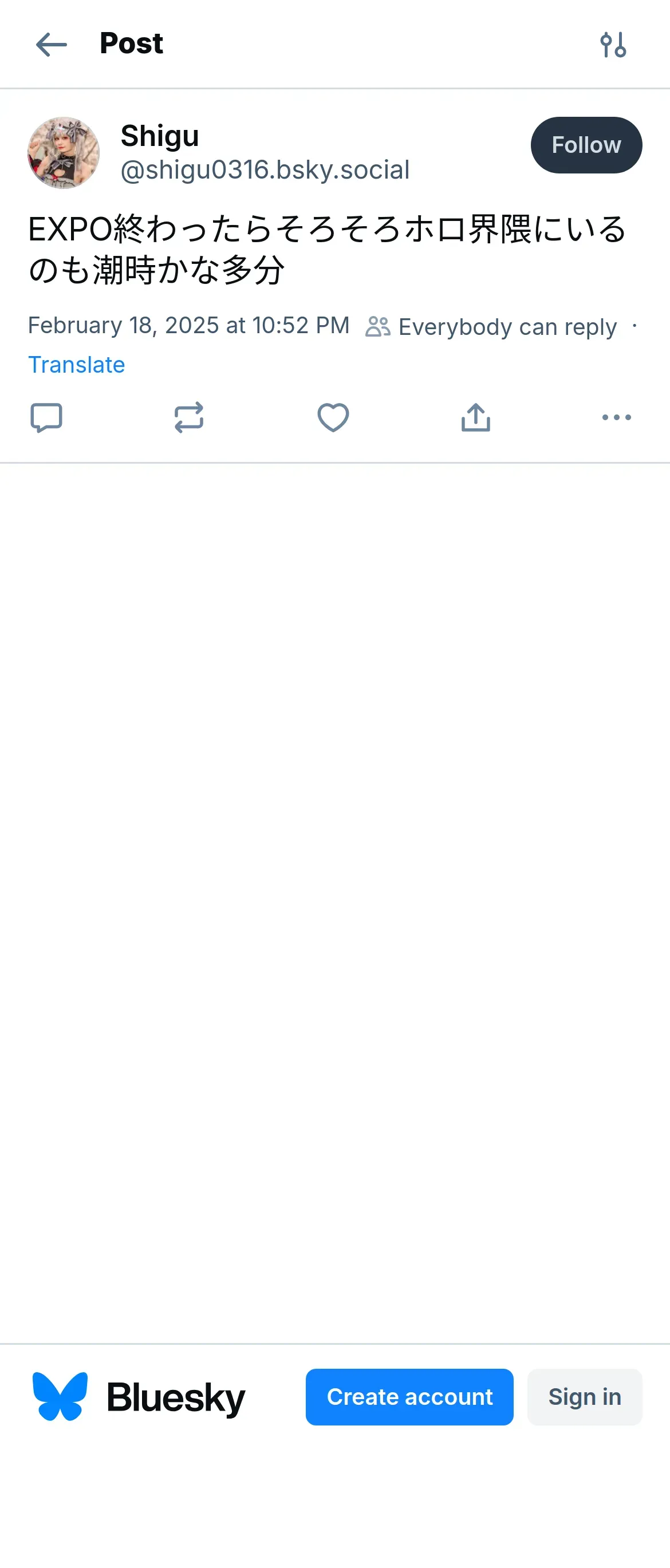
Task: Open the @shigu0316.bsky.social handle link
Action: point(265,170)
